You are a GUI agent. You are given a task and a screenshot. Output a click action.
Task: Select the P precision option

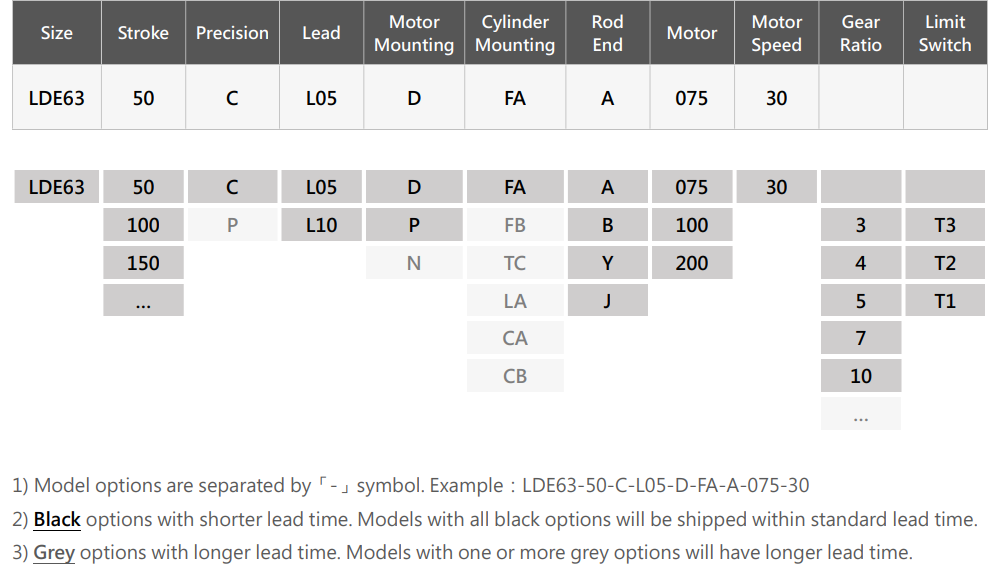pos(232,225)
